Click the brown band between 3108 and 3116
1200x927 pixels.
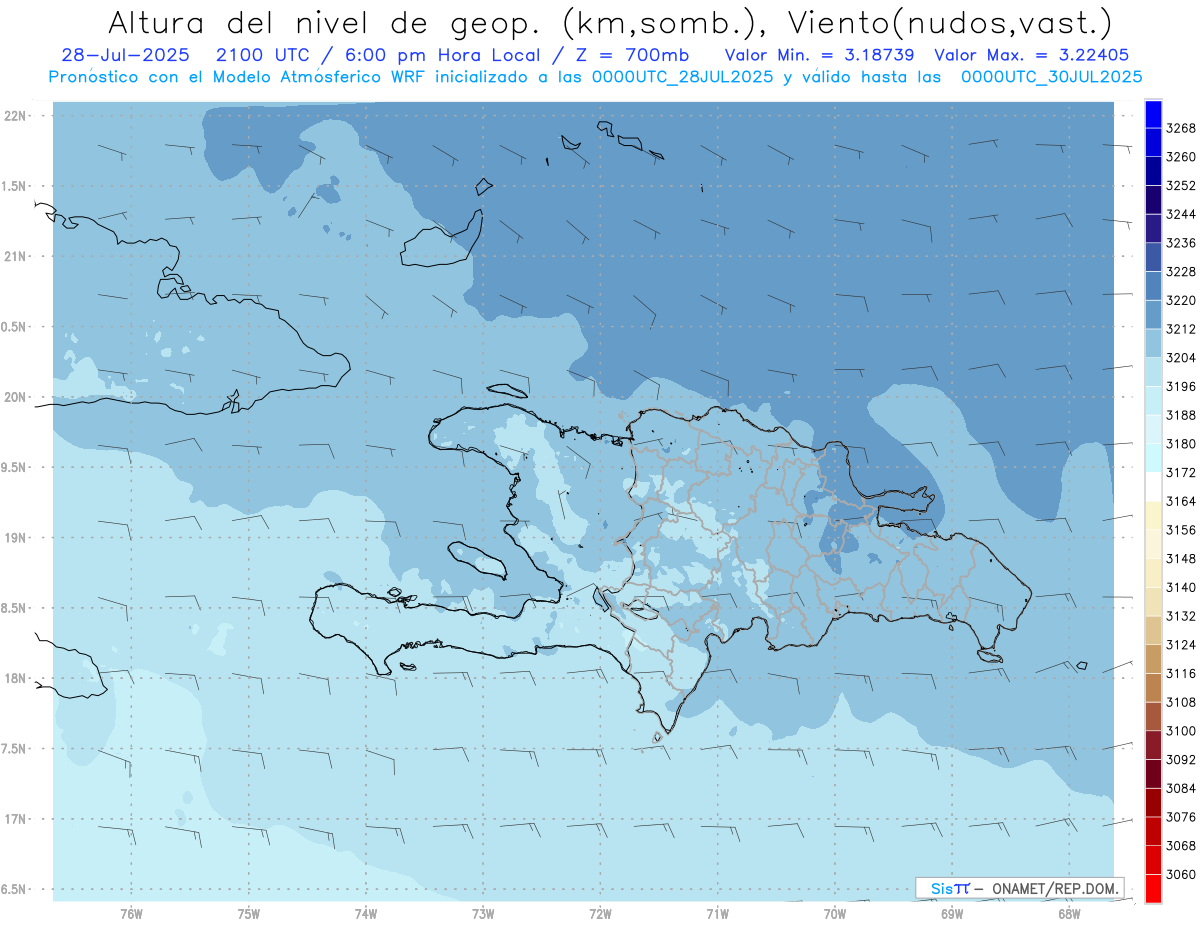(x=1153, y=688)
